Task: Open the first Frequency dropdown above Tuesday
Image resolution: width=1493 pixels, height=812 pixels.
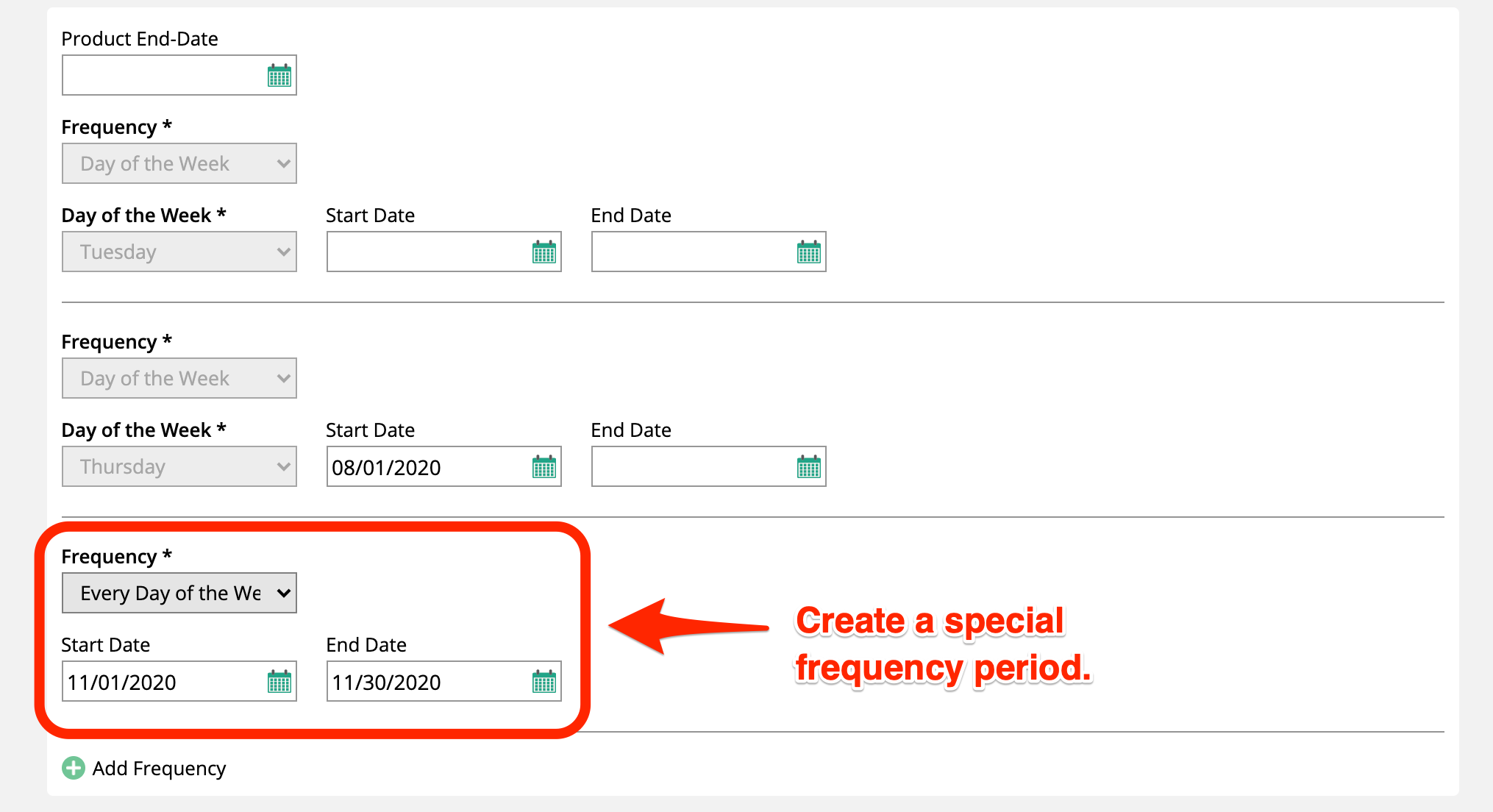Action: 179,163
